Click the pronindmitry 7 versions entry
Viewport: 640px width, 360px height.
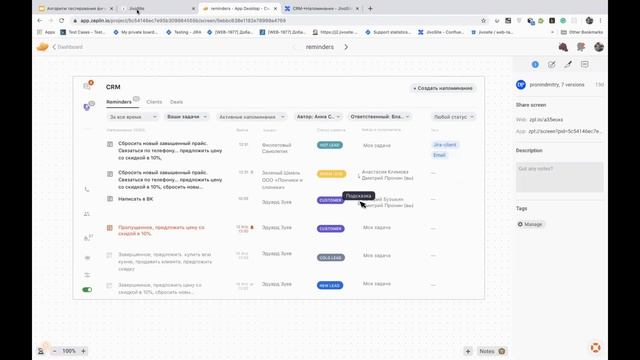click(x=557, y=84)
